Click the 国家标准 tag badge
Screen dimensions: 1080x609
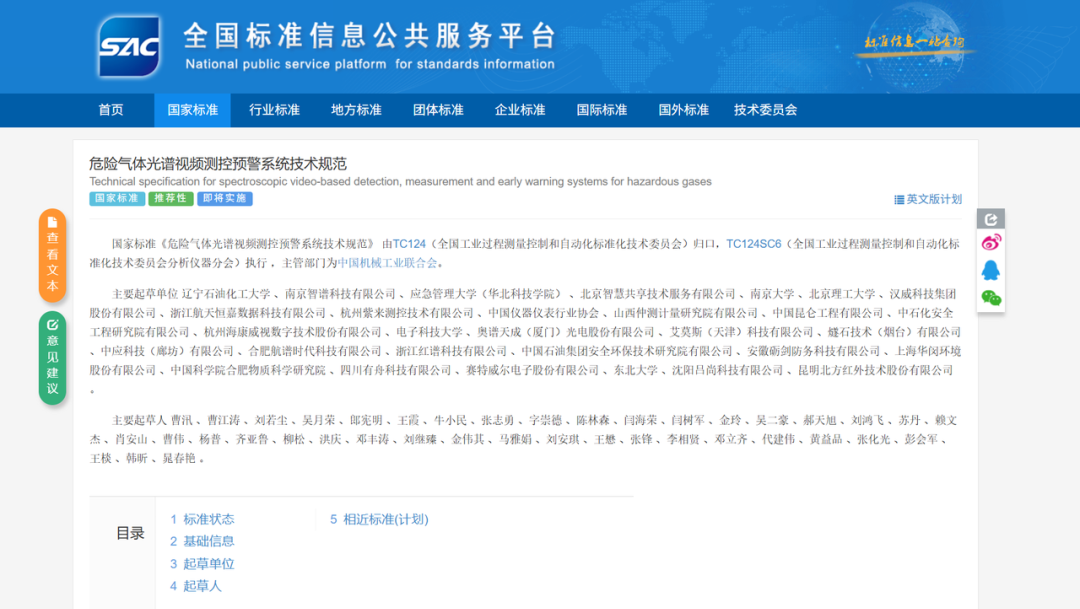point(116,198)
